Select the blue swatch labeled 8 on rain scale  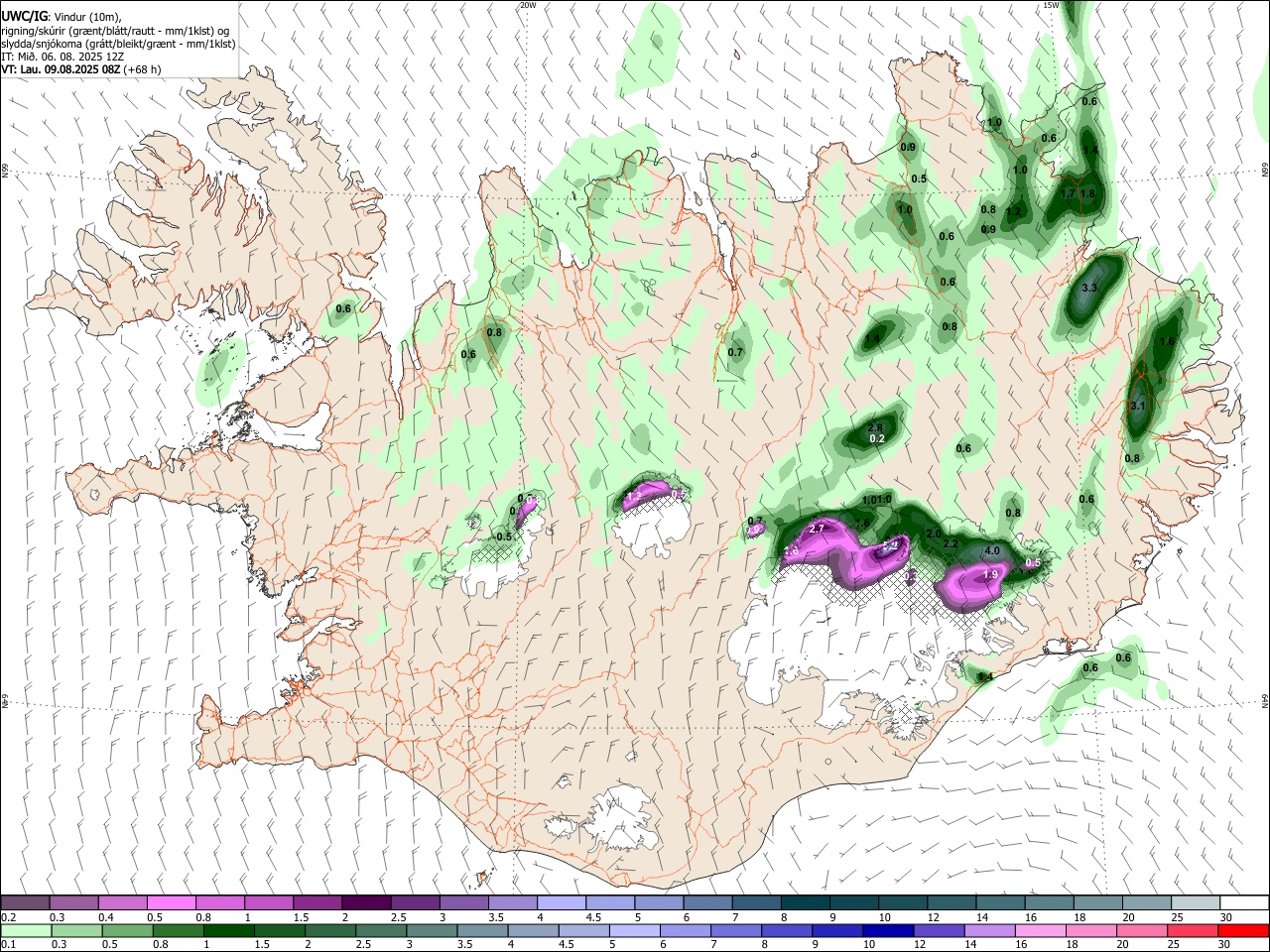pos(786,931)
